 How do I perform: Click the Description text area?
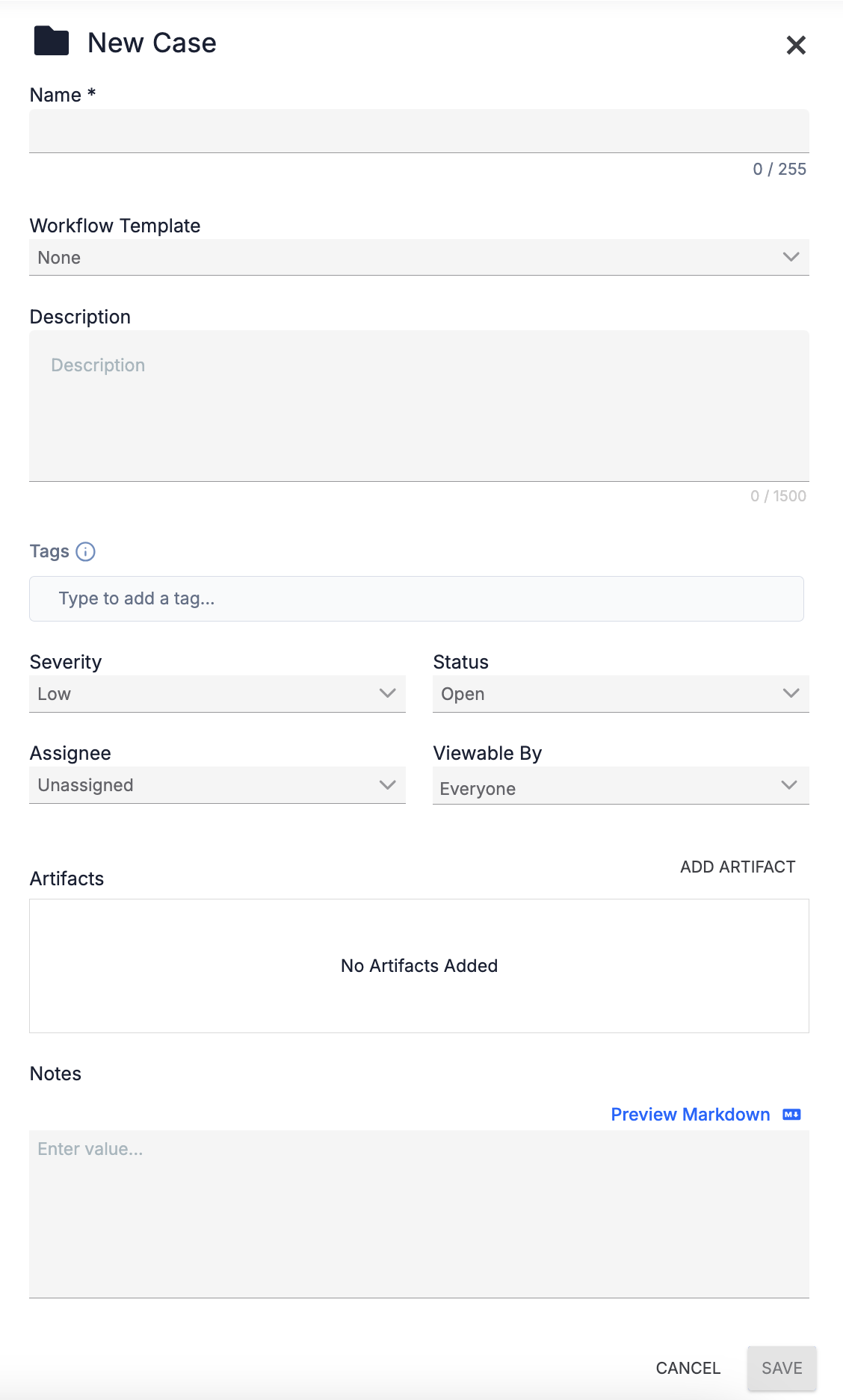click(419, 406)
